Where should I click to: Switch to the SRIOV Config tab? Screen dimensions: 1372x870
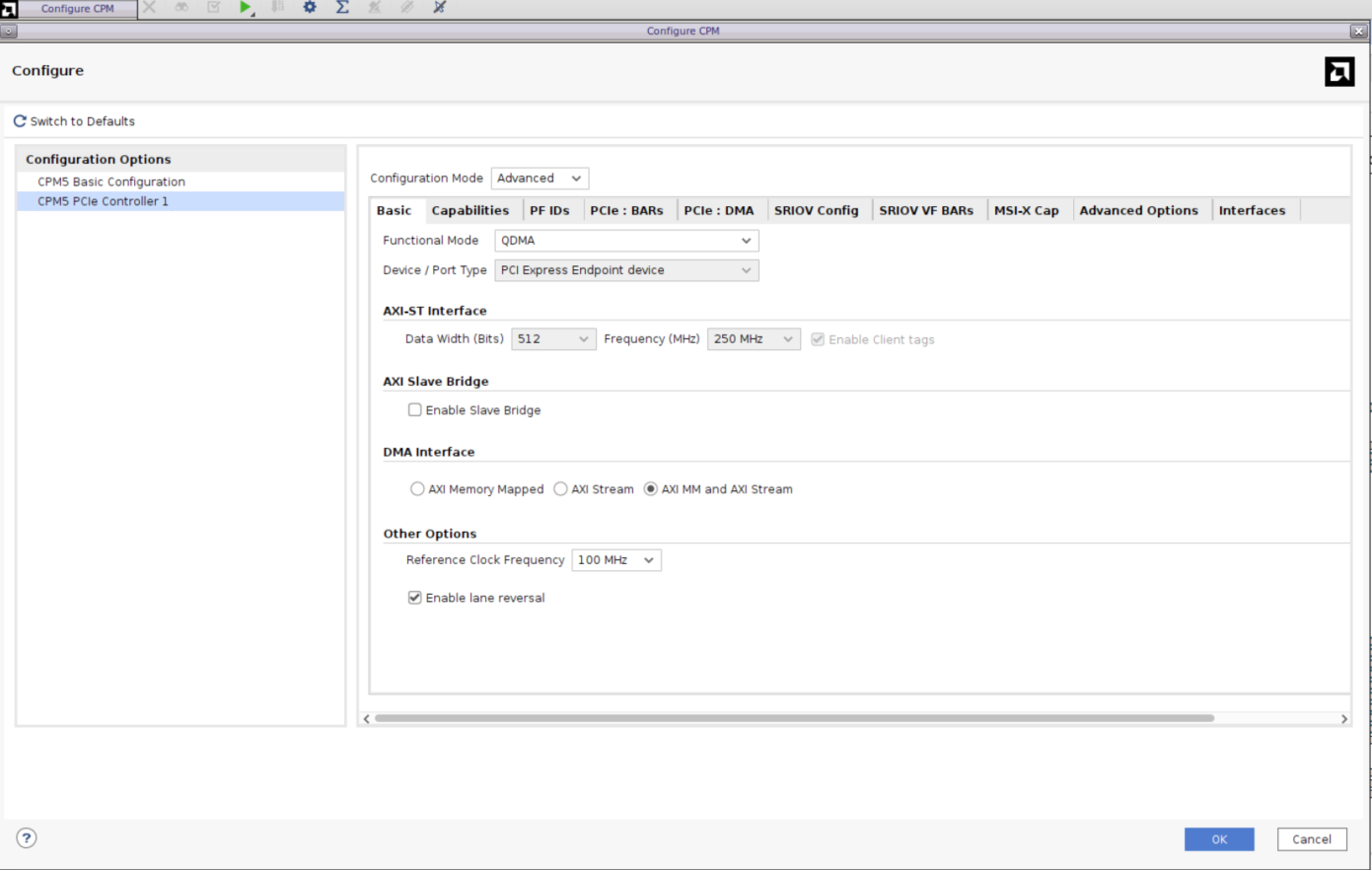(x=817, y=209)
